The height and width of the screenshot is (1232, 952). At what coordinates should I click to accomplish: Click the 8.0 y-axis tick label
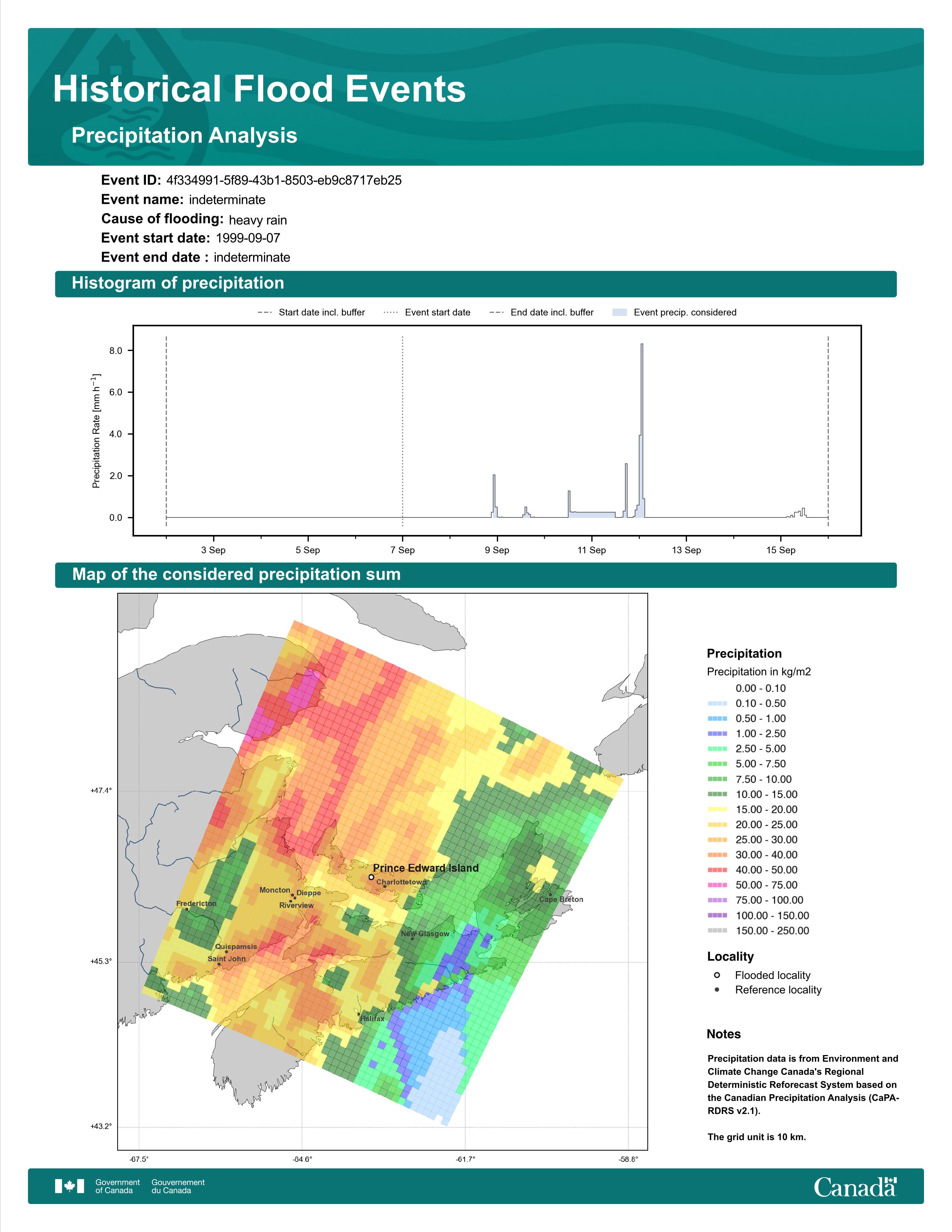point(116,351)
